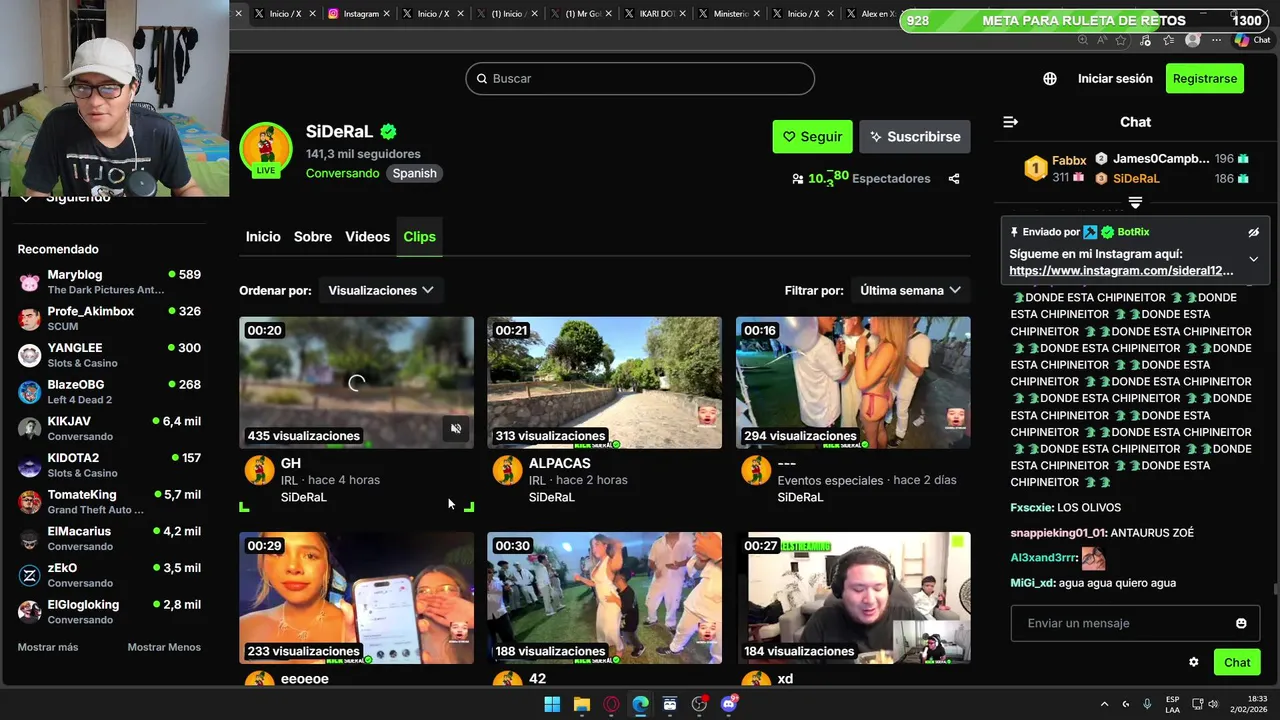This screenshot has height=720, width=1280.
Task: Expand the pinned BotRix message chevron
Action: pos(1253,259)
